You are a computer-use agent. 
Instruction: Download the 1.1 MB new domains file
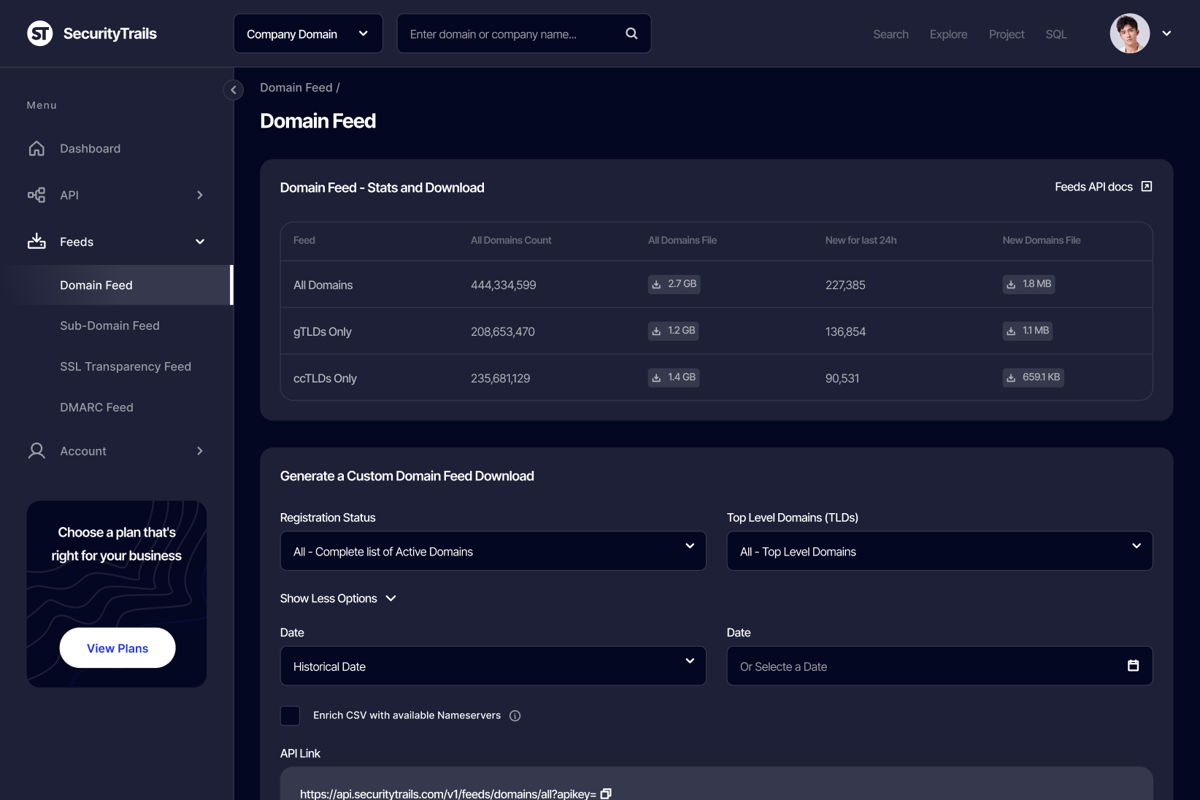[x=1027, y=330]
